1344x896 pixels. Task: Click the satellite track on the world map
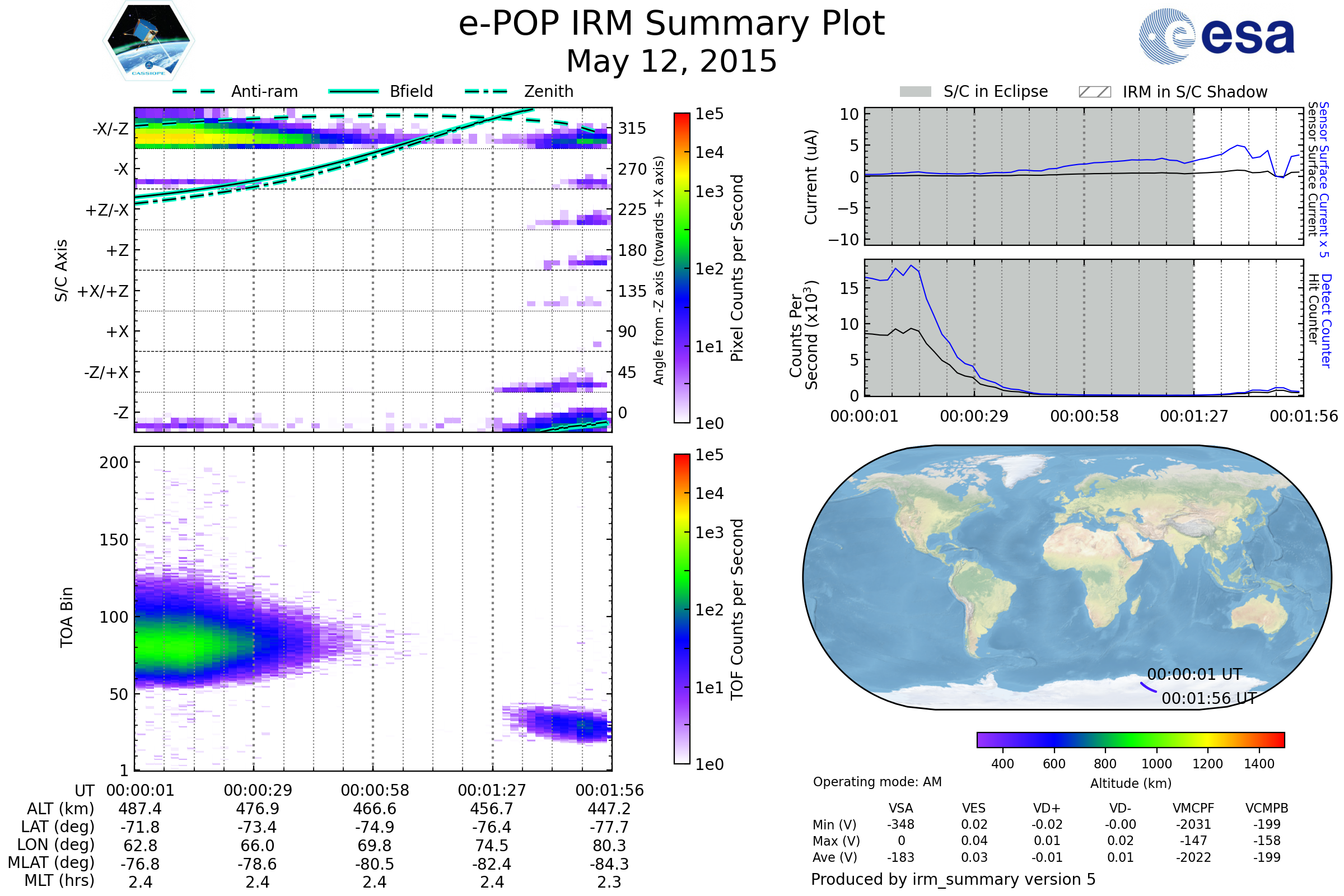(1148, 688)
